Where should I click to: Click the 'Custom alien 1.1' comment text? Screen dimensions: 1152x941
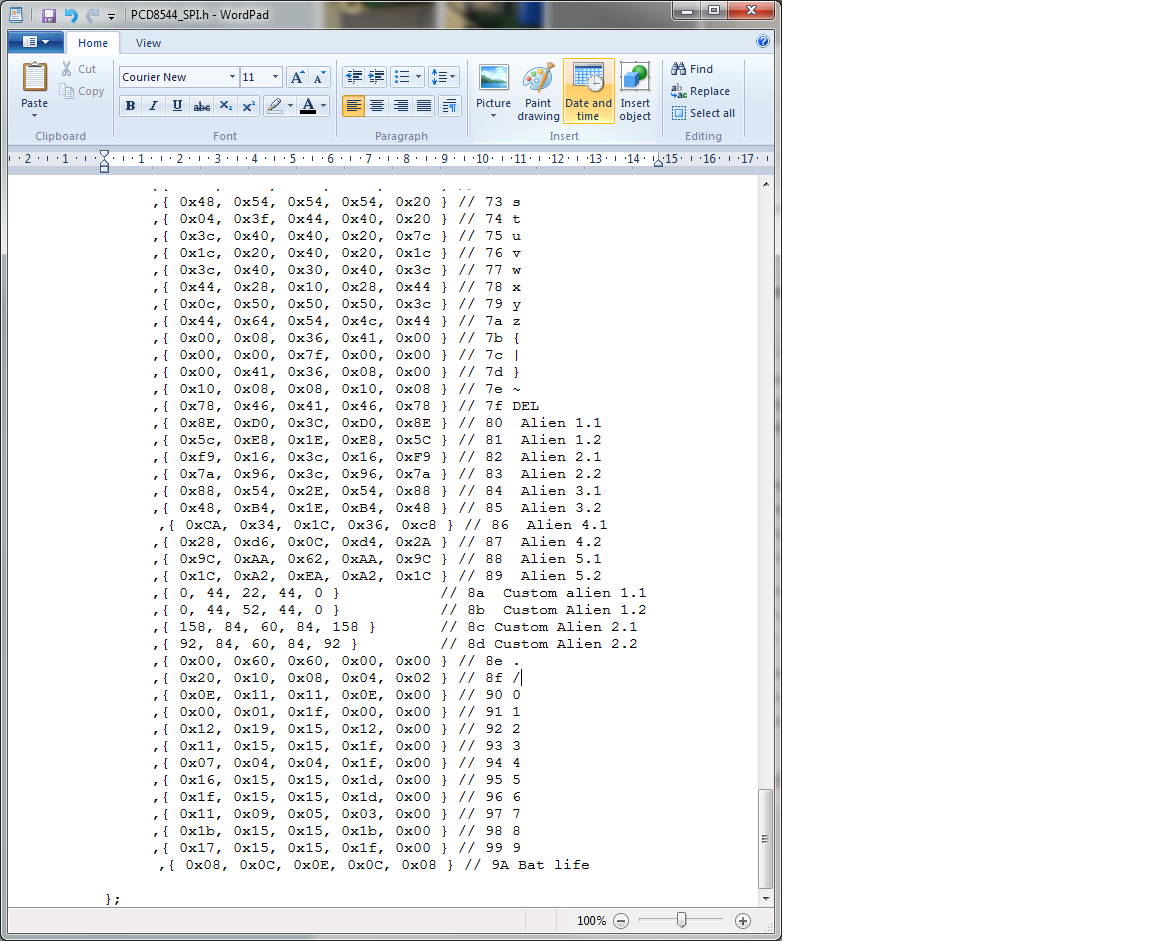tap(575, 593)
